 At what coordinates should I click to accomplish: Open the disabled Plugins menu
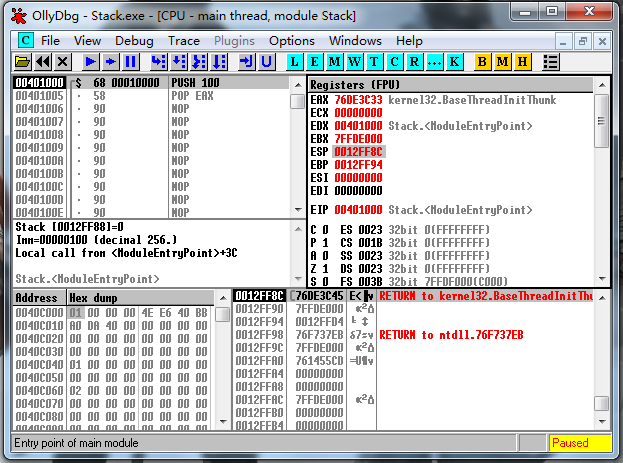(x=234, y=41)
